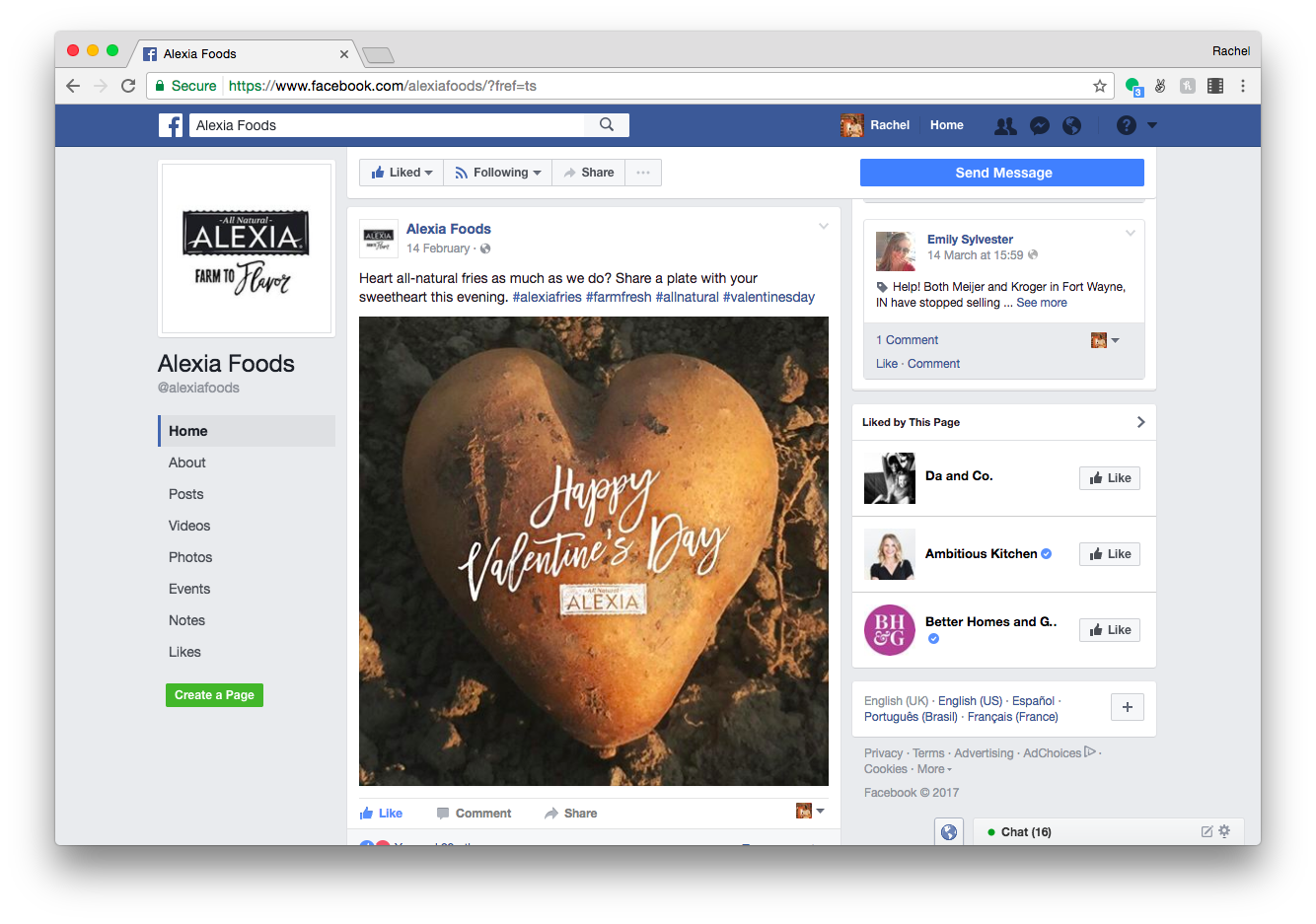Open Emily Sylvester's profile link
This screenshot has height=924, width=1316.
tap(970, 240)
